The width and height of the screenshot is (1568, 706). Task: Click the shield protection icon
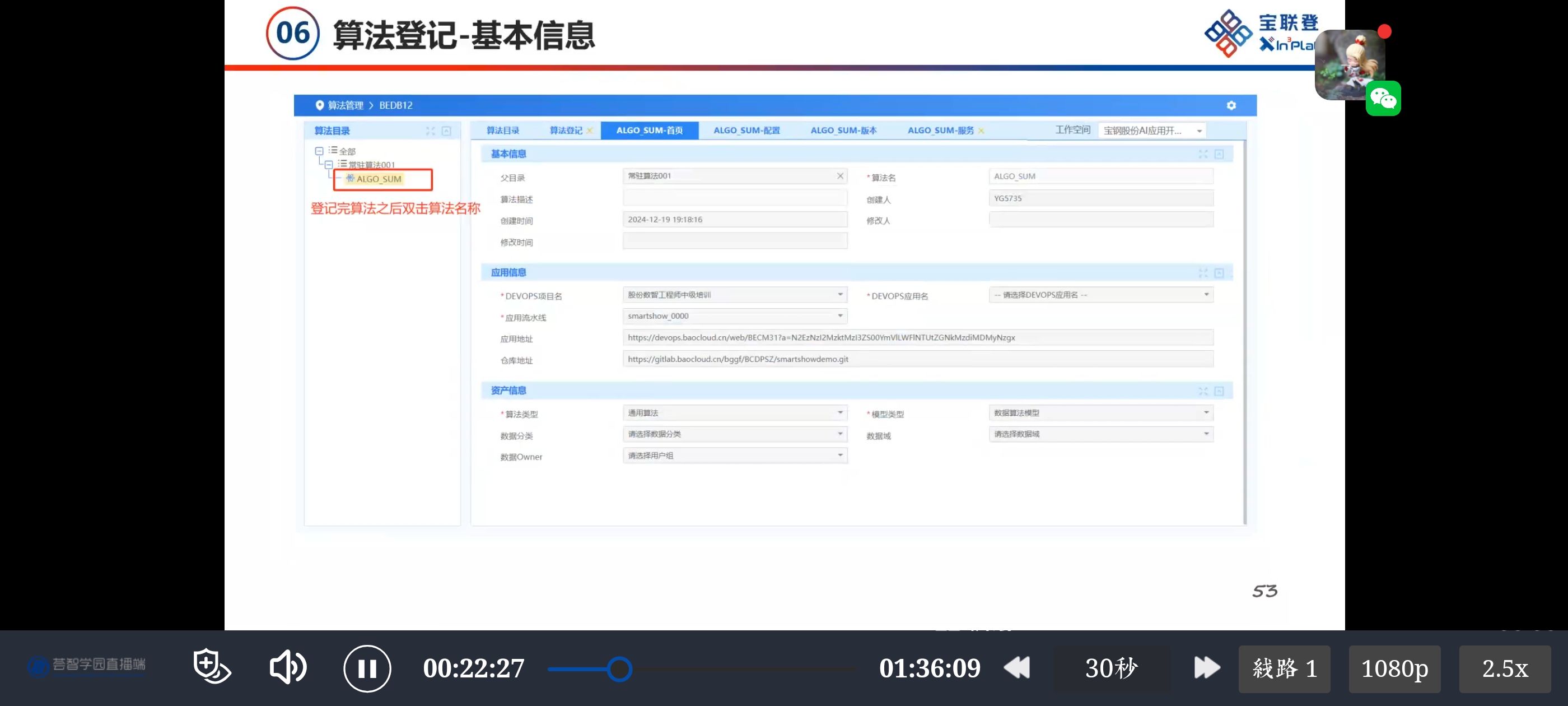211,666
